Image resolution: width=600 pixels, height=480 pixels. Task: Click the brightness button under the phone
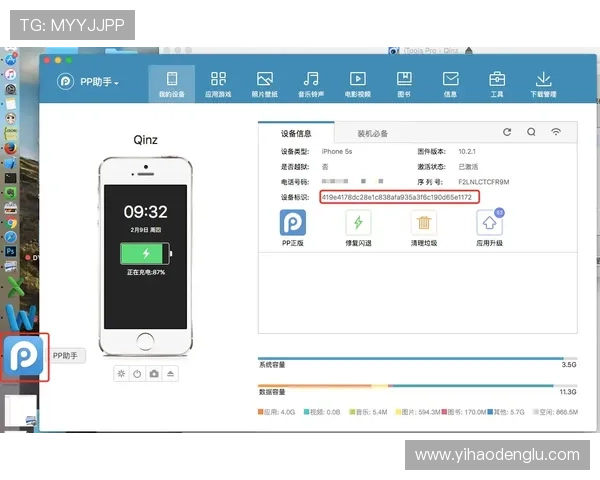(121, 374)
